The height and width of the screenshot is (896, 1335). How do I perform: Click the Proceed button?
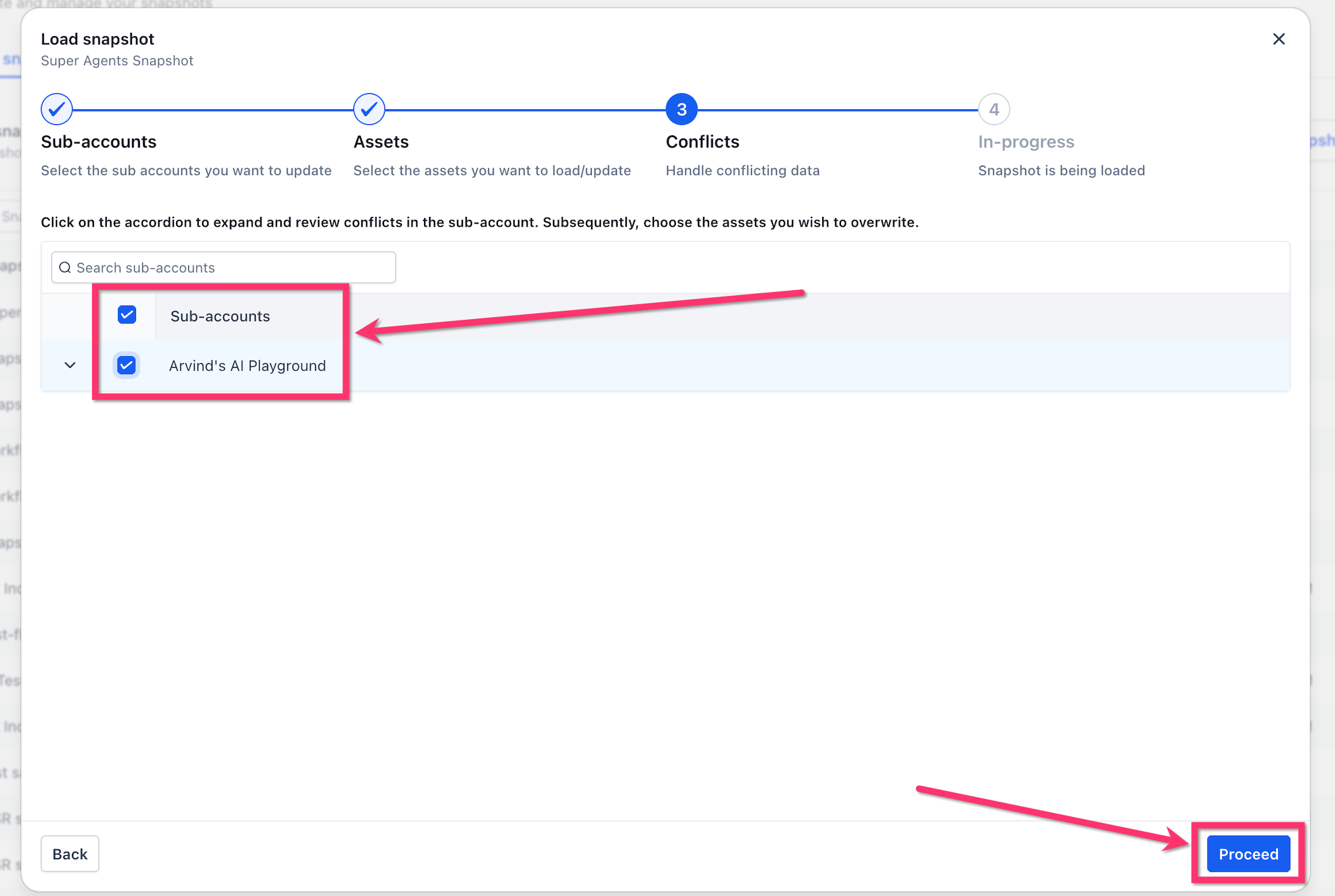(1248, 854)
